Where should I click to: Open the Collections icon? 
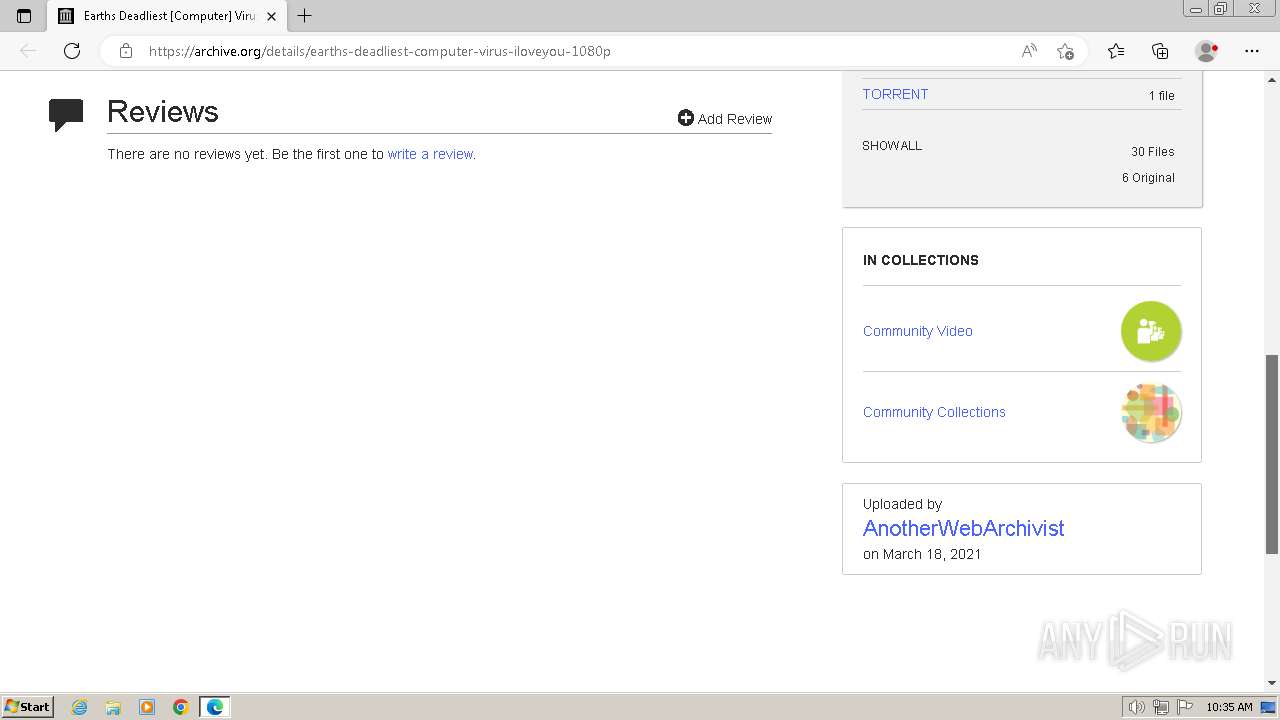1160,51
